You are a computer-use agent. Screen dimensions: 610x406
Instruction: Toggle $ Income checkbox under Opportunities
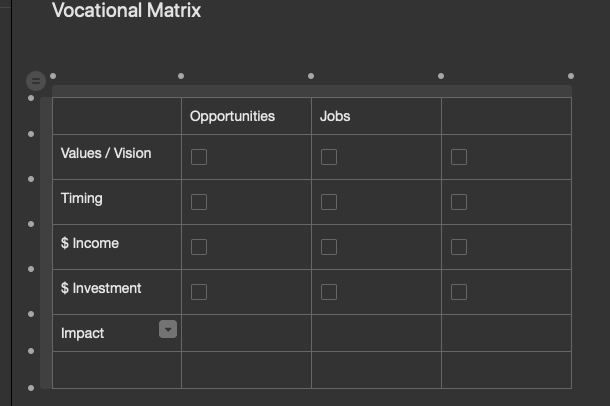tap(199, 247)
